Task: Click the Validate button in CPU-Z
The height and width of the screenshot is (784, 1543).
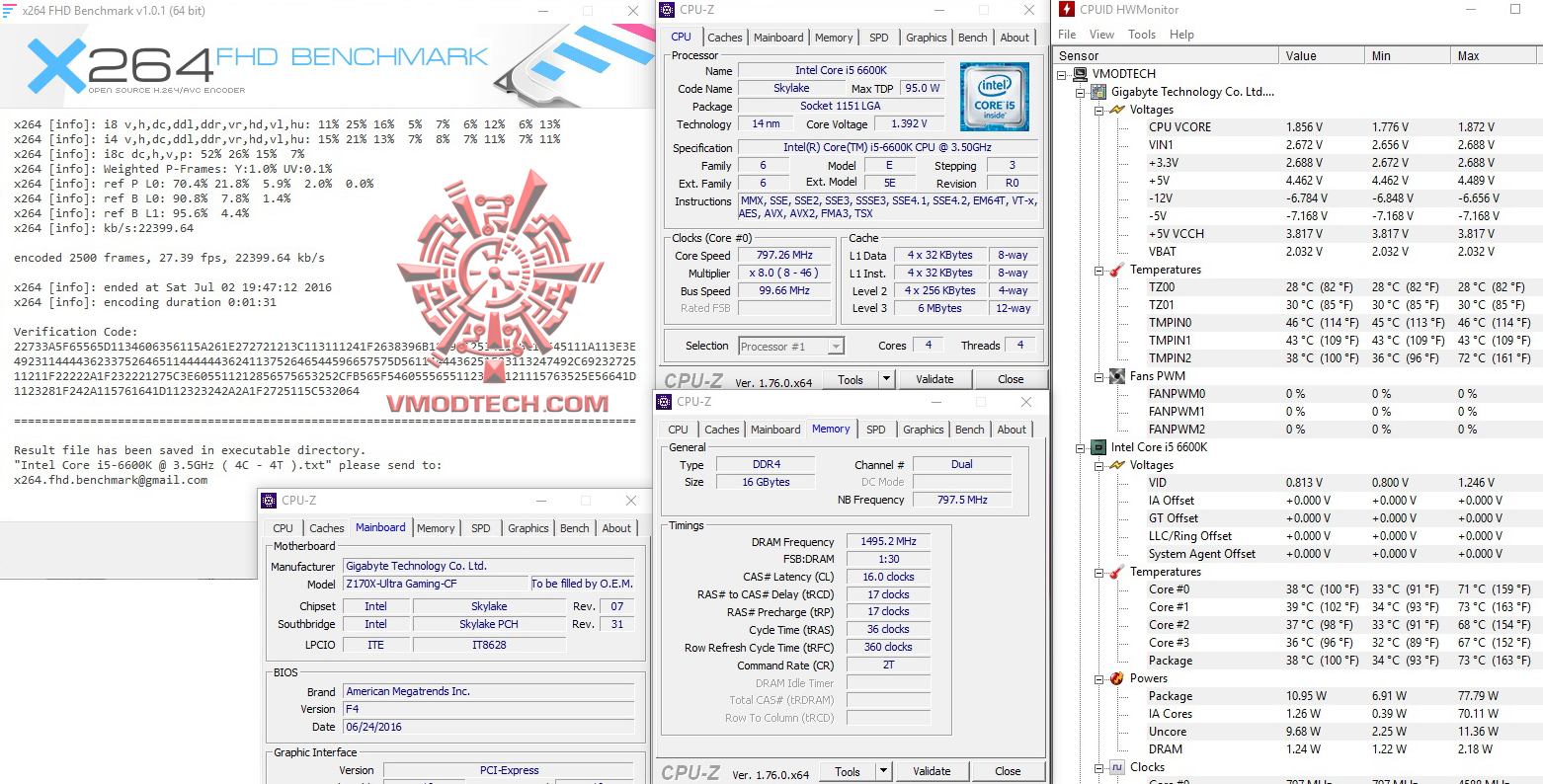Action: [934, 378]
